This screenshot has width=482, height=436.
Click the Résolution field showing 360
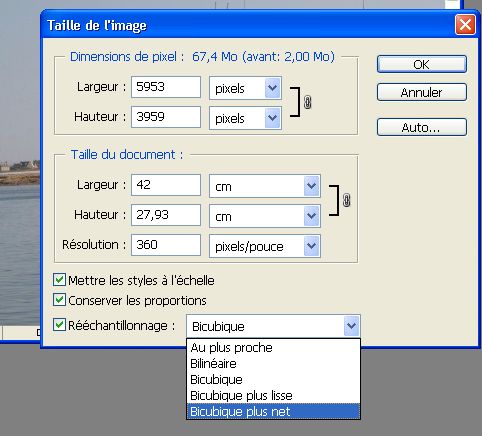(166, 245)
